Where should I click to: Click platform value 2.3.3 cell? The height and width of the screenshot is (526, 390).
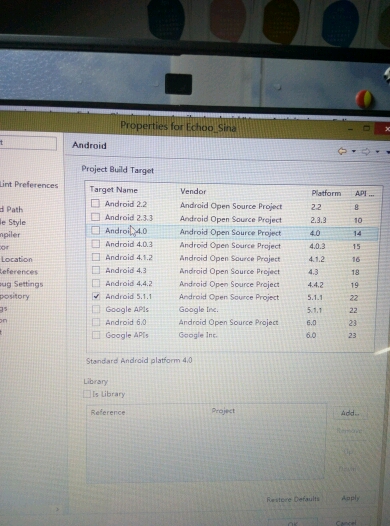coord(318,220)
